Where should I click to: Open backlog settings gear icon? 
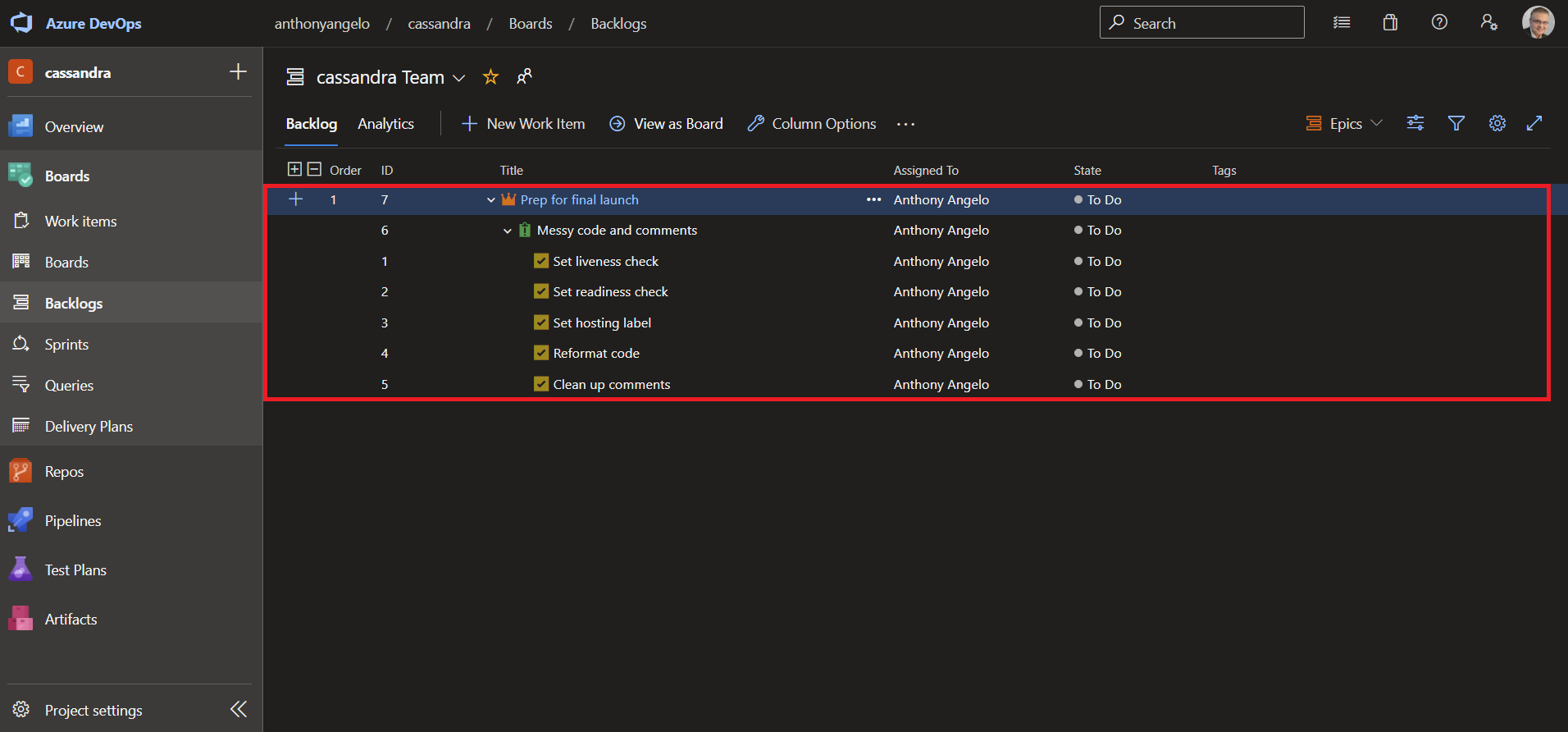1497,123
